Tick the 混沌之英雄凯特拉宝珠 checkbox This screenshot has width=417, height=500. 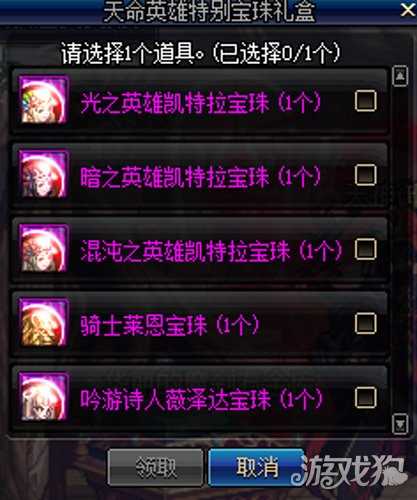[x=365, y=249]
